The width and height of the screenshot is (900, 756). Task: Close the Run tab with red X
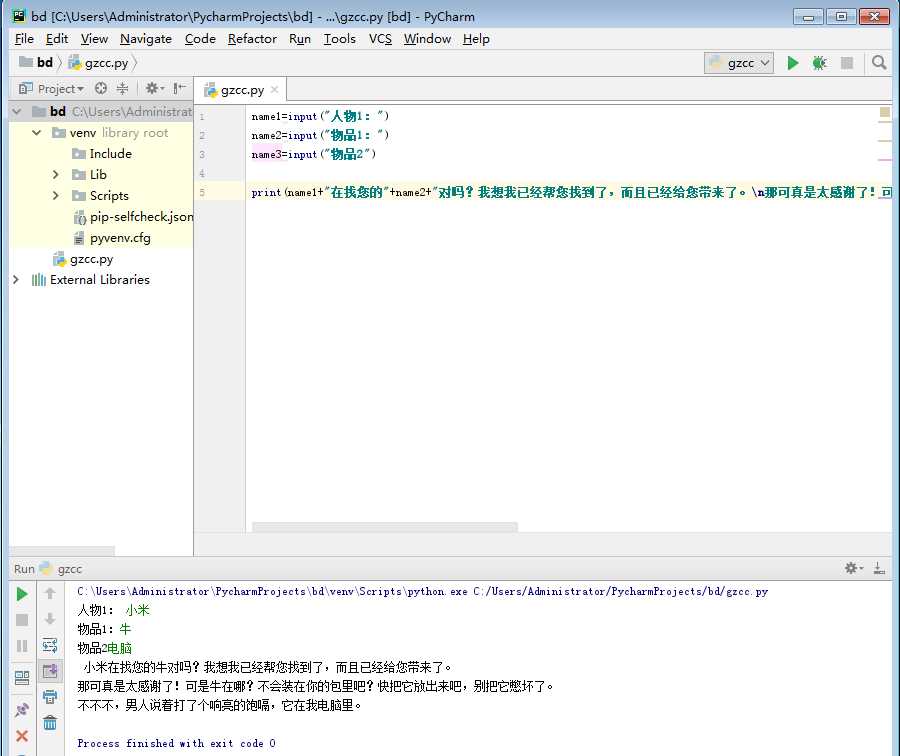point(22,736)
